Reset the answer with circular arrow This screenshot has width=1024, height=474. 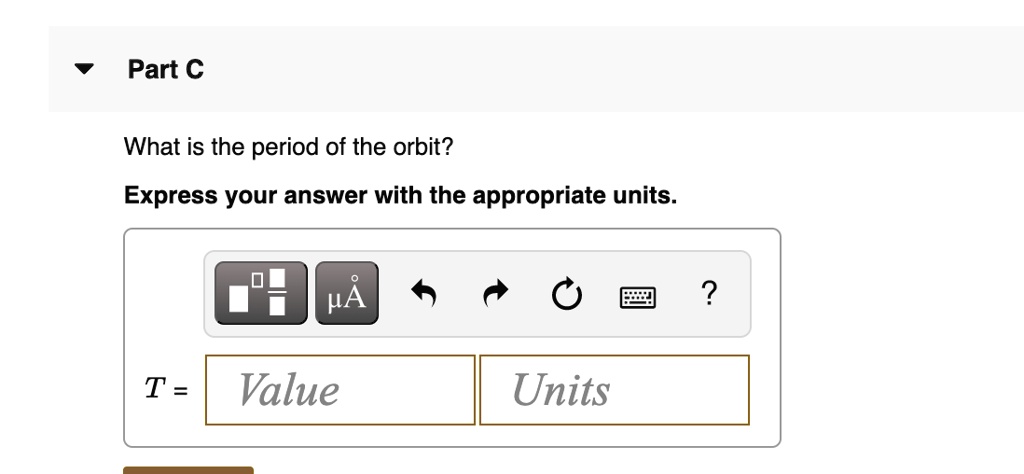566,294
